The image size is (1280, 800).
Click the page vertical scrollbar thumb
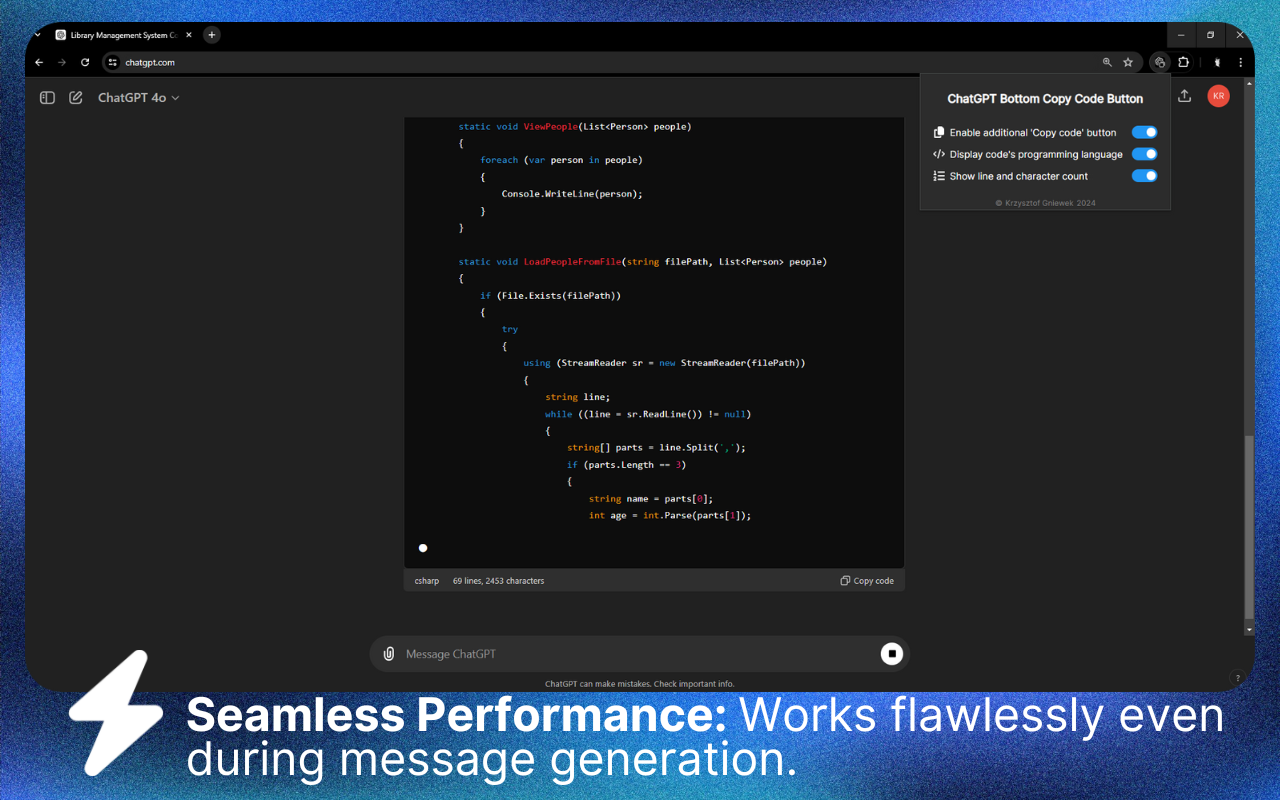1248,526
